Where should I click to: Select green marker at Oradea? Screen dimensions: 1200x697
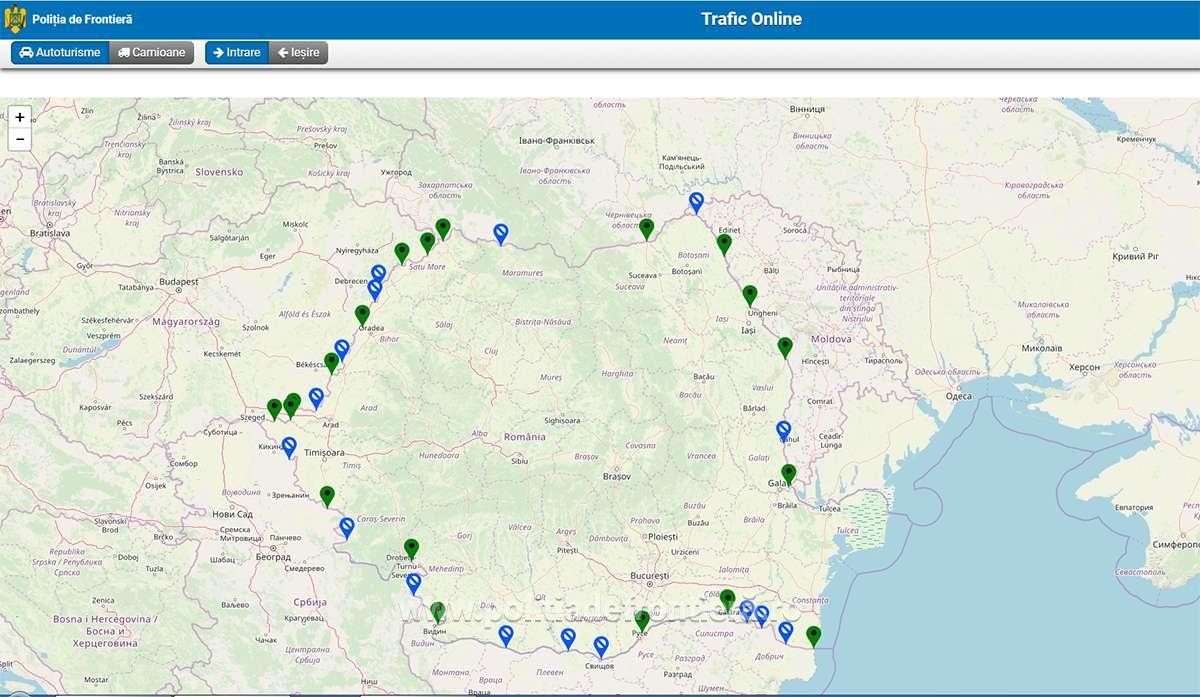tap(363, 316)
